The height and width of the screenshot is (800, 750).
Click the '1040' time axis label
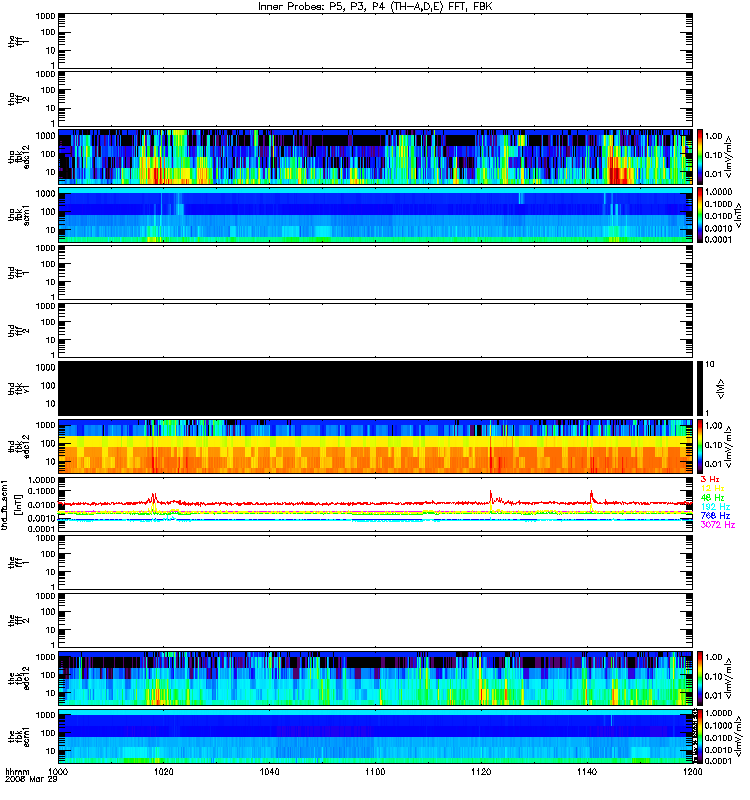(x=269, y=772)
